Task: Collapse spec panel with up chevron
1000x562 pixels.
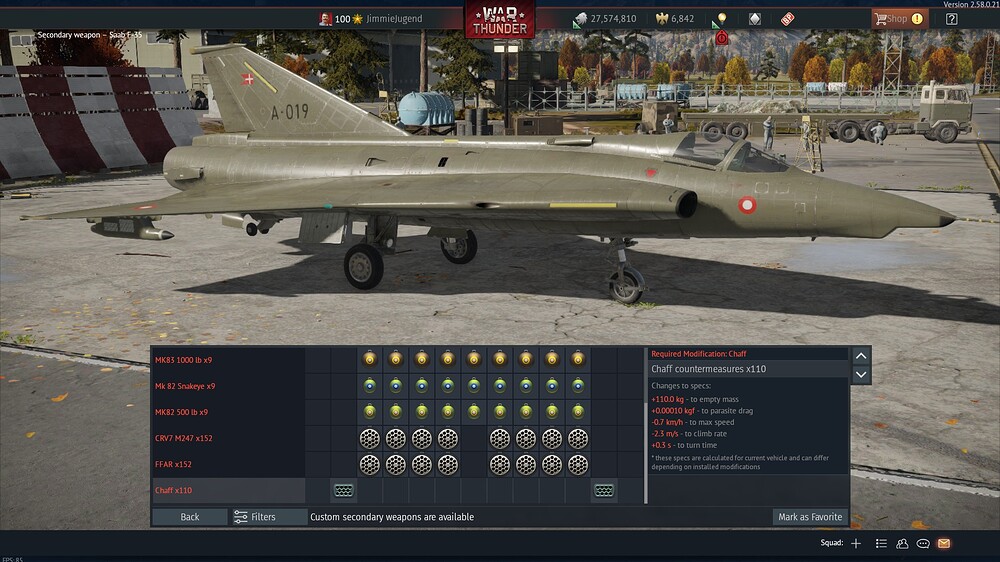Action: (861, 356)
